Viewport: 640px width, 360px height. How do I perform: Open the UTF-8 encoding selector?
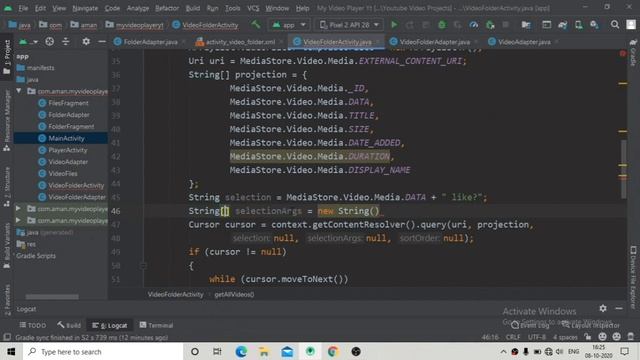click(537, 337)
